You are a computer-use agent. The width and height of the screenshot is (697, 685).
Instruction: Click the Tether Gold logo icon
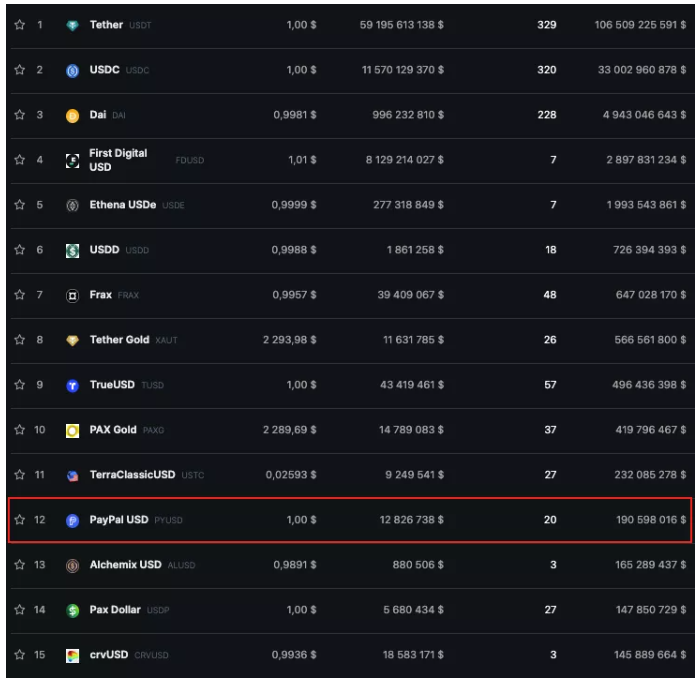coord(72,340)
